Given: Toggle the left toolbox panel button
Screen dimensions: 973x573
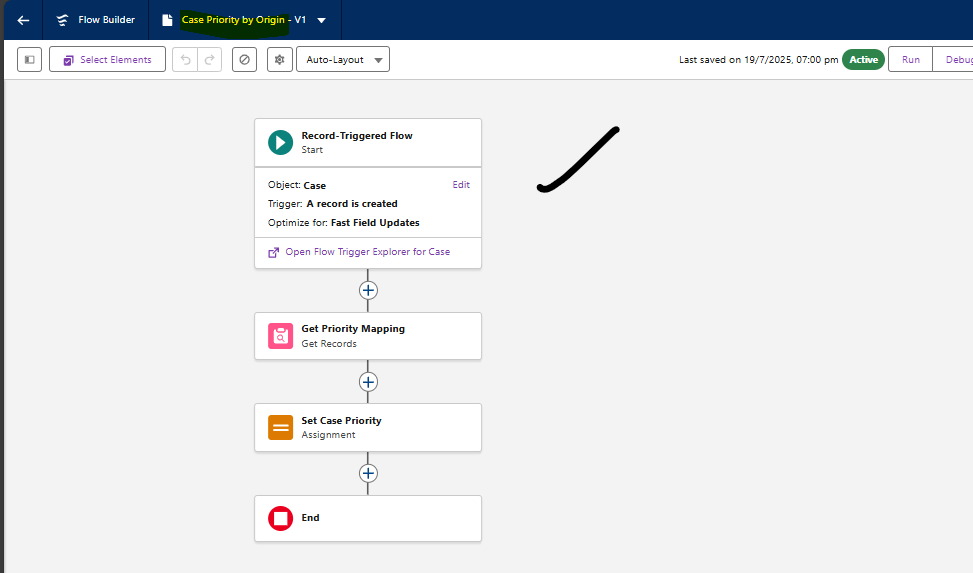Looking at the screenshot, I should [x=29, y=60].
